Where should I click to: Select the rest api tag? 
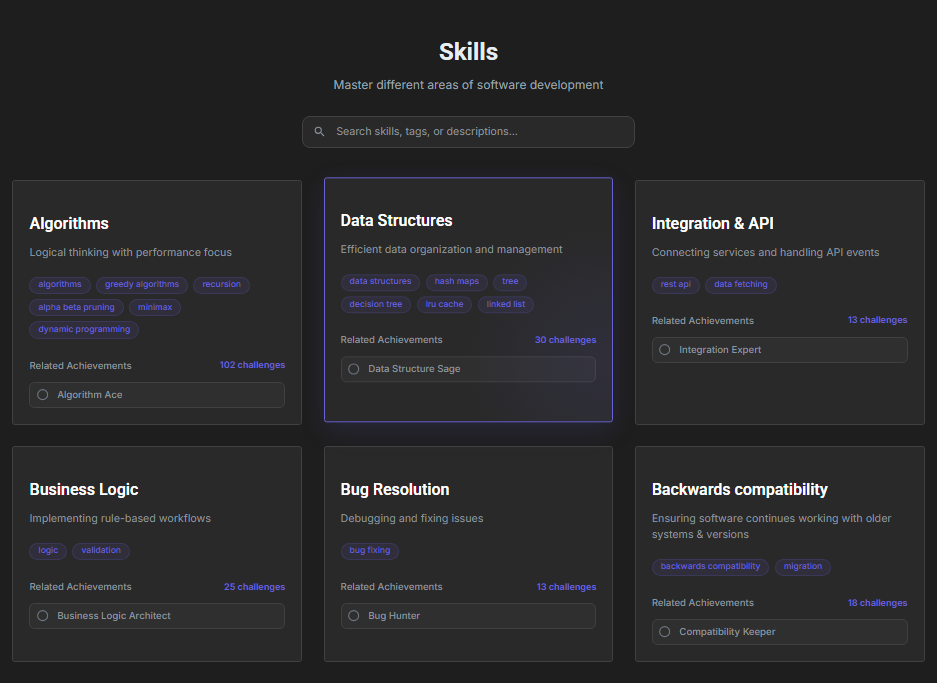tap(676, 285)
